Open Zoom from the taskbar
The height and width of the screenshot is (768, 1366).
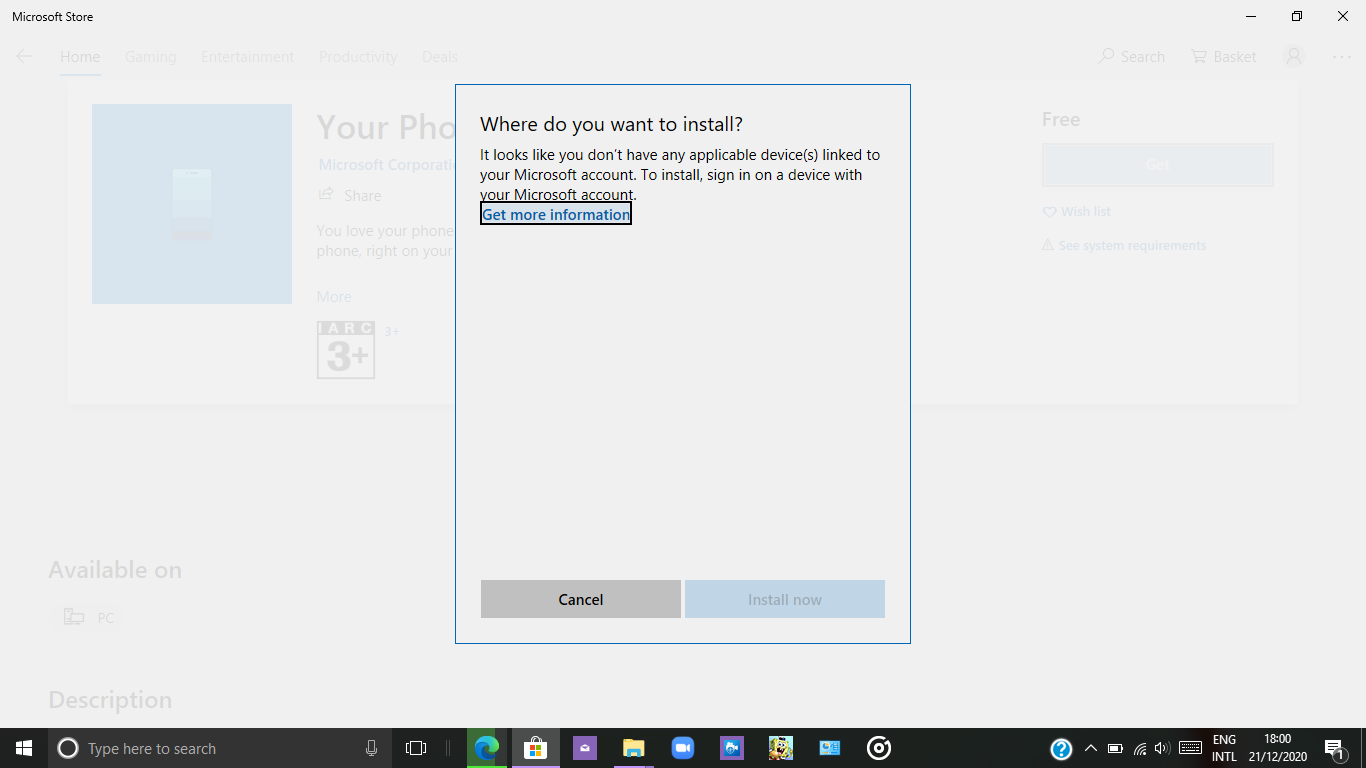point(683,748)
